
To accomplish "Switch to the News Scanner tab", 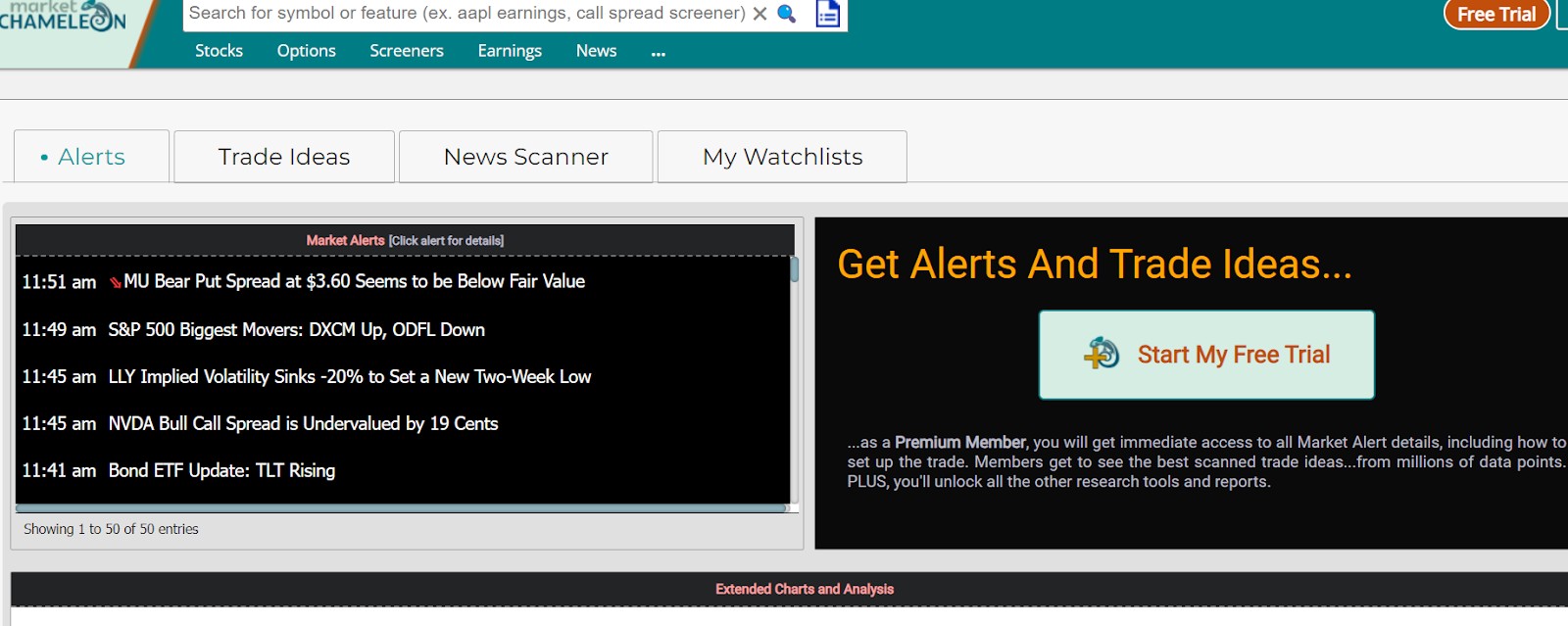I will [526, 157].
